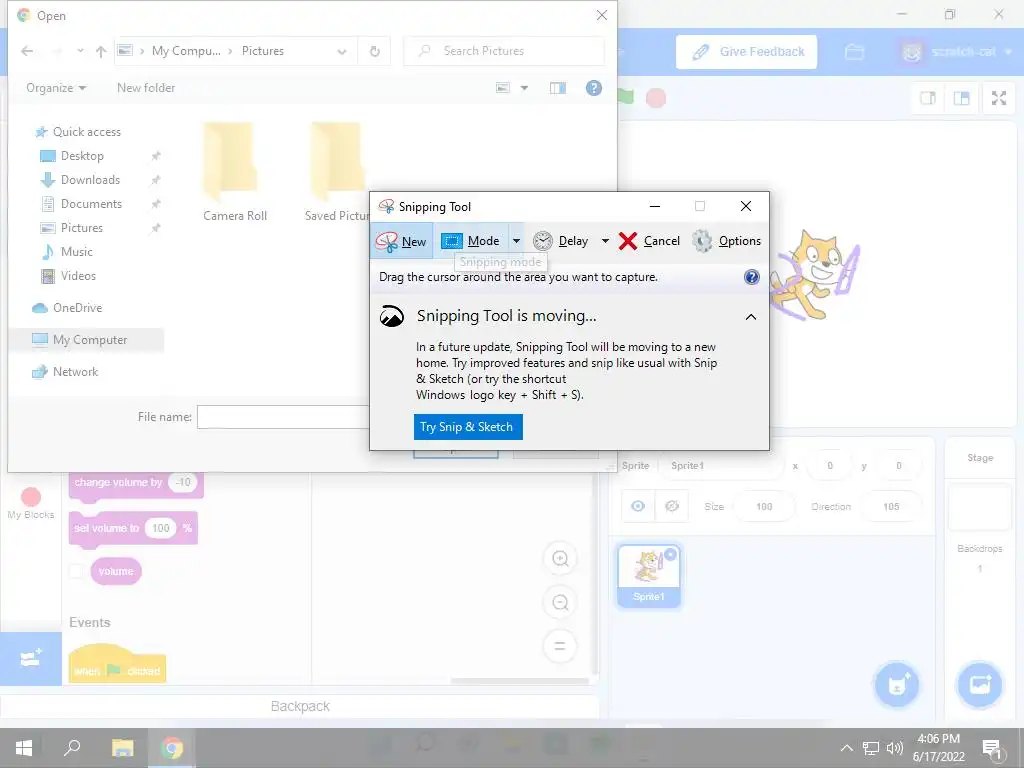1024x768 pixels.
Task: Click the Search Pictures field
Action: click(x=504, y=51)
